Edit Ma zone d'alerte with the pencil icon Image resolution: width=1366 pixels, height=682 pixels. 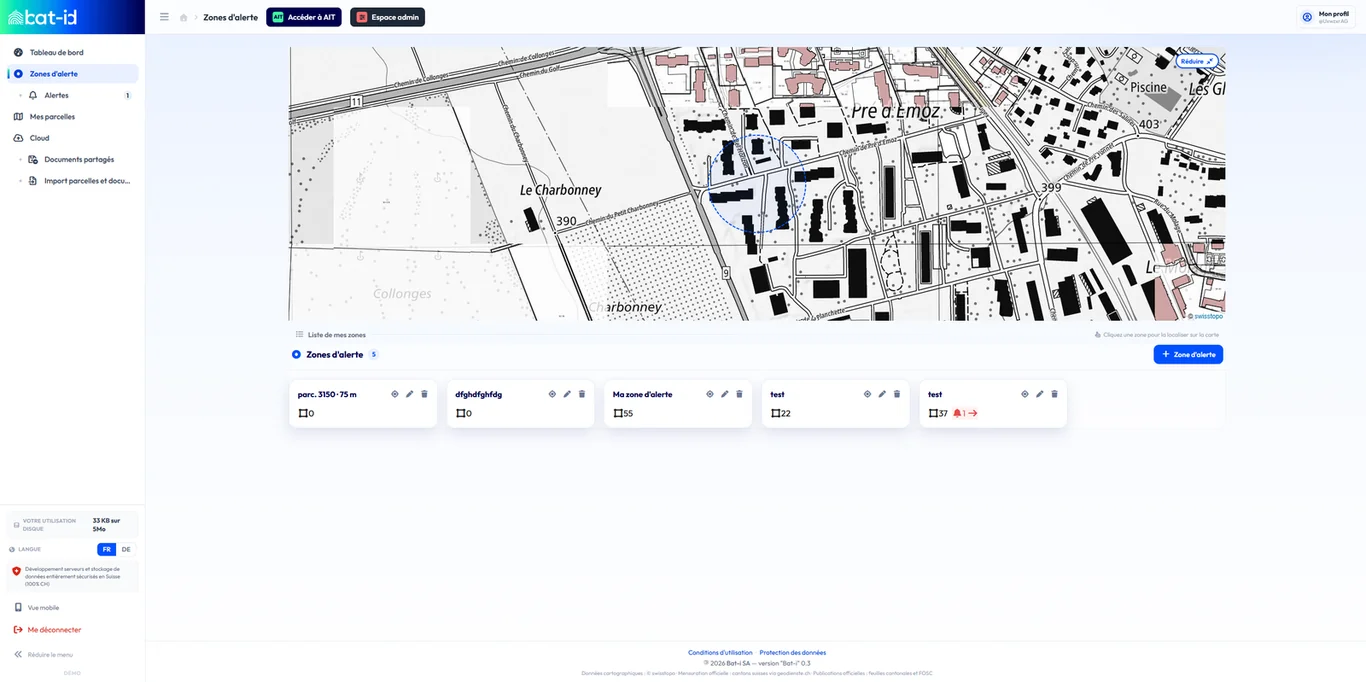point(725,394)
